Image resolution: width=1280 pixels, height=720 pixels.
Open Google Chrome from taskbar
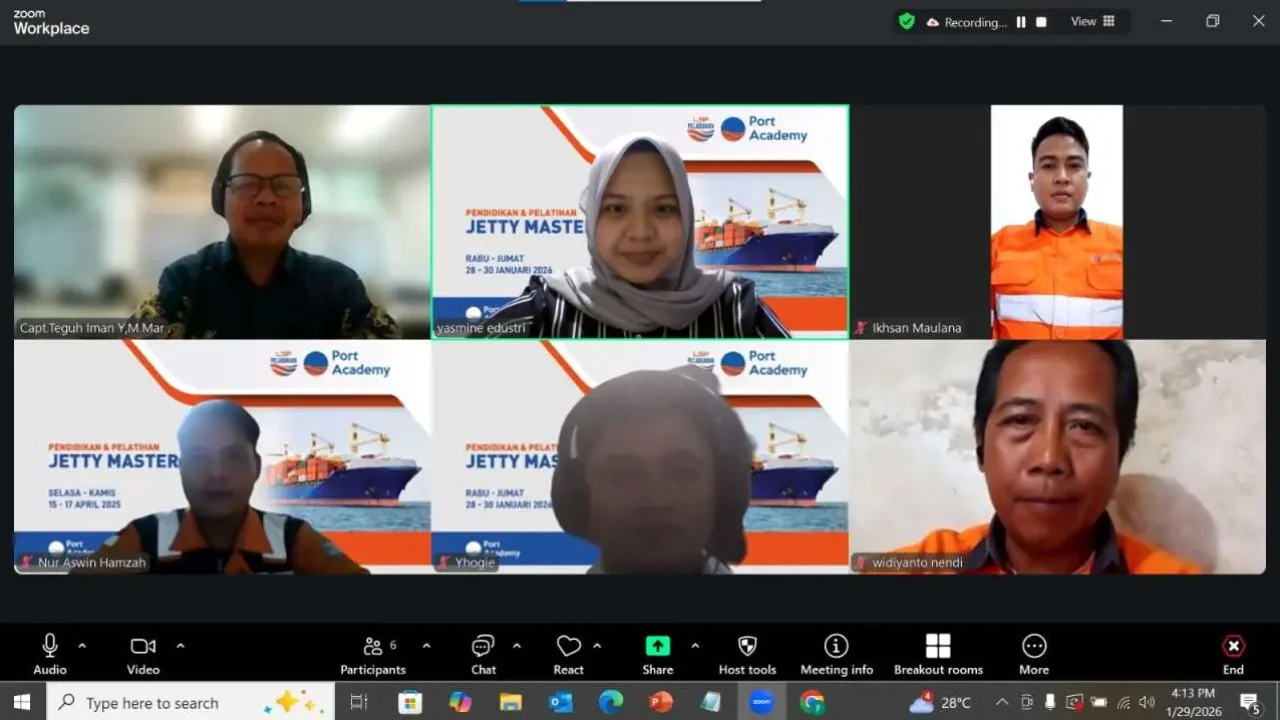tap(812, 703)
